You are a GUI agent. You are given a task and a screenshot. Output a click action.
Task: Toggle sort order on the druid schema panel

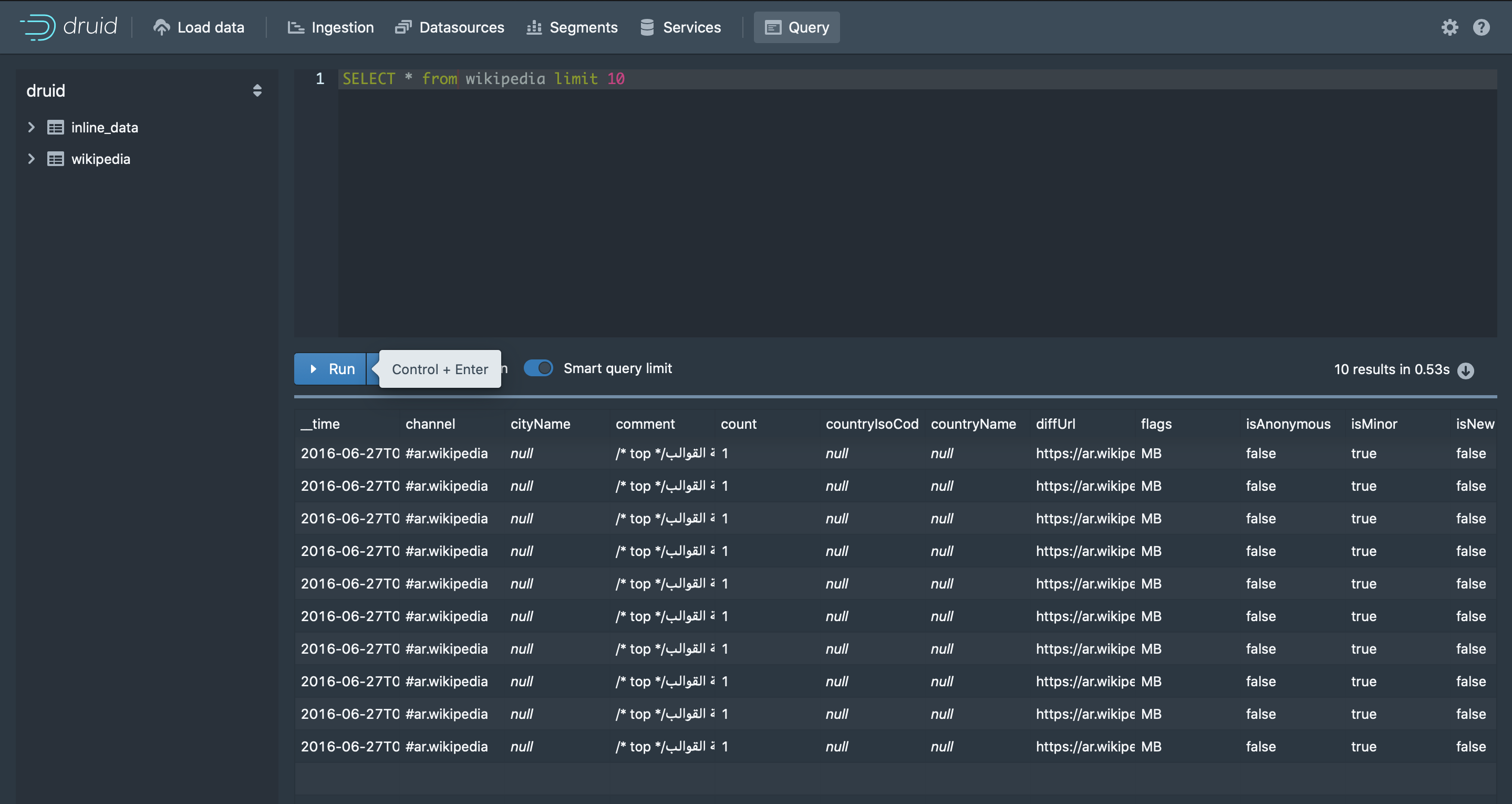(x=257, y=90)
